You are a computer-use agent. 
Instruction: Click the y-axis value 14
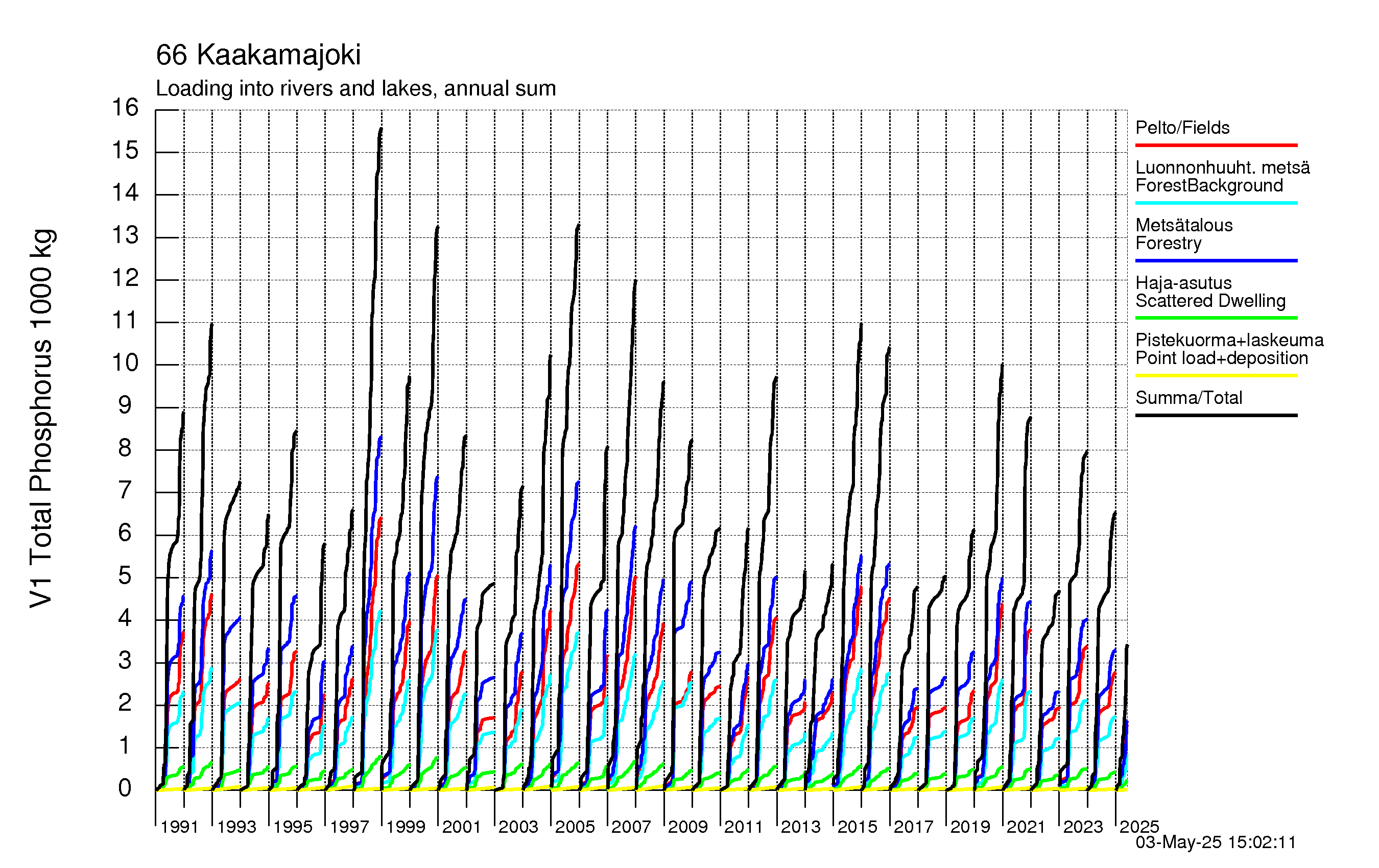pyautogui.click(x=126, y=193)
